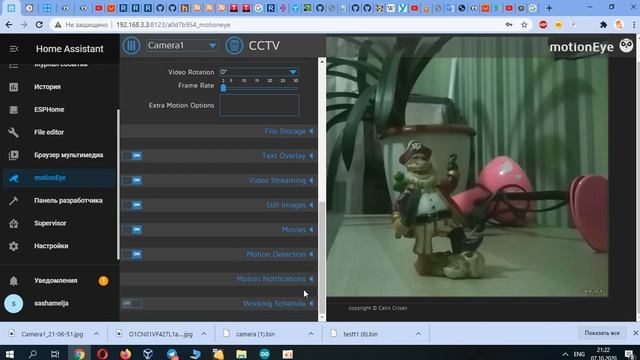Open a new browser tab
The image size is (640, 360).
tap(549, 8)
